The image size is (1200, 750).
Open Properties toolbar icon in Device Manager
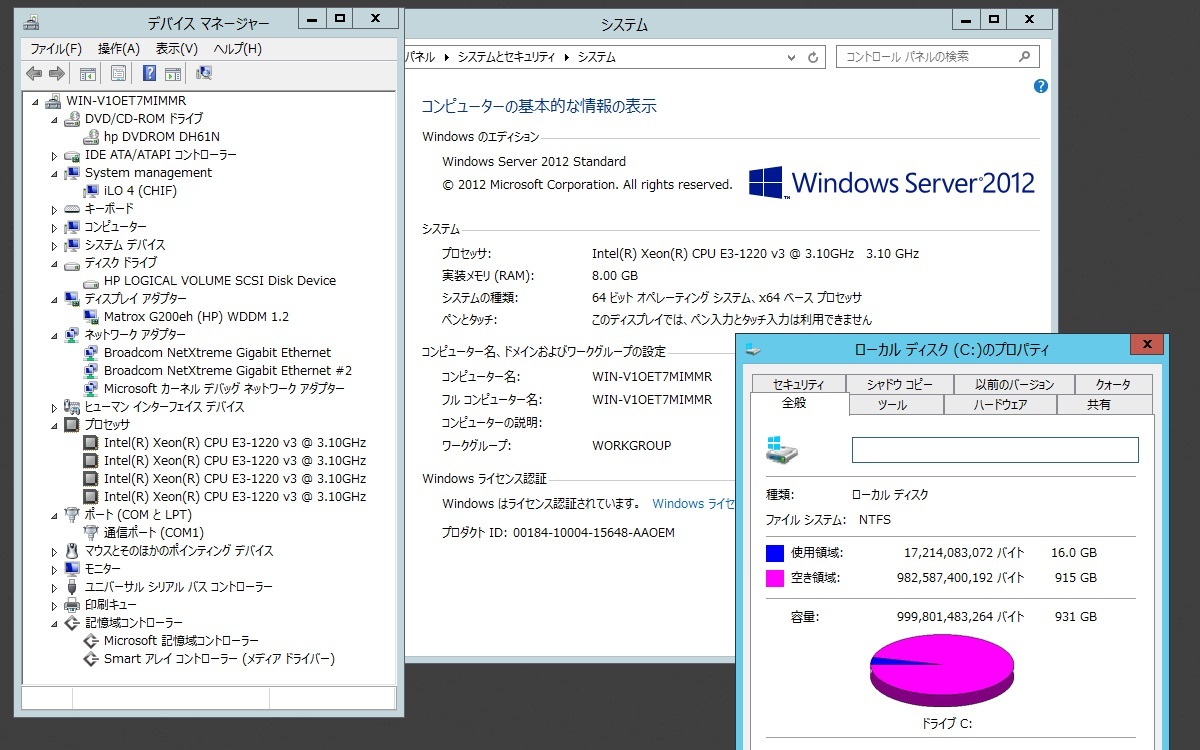click(x=118, y=73)
